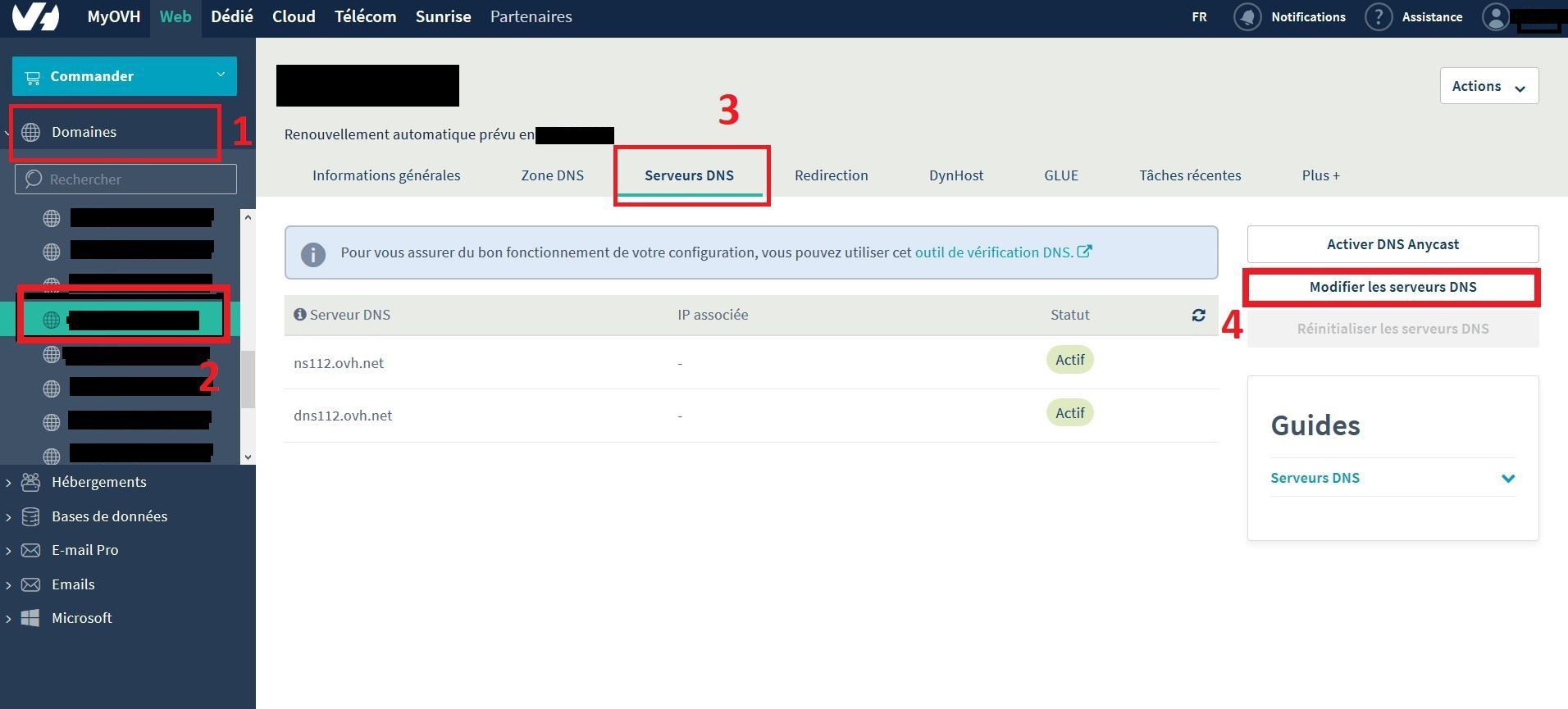Click the magnifier icon in search box
The height and width of the screenshot is (709, 1568).
coord(33,179)
